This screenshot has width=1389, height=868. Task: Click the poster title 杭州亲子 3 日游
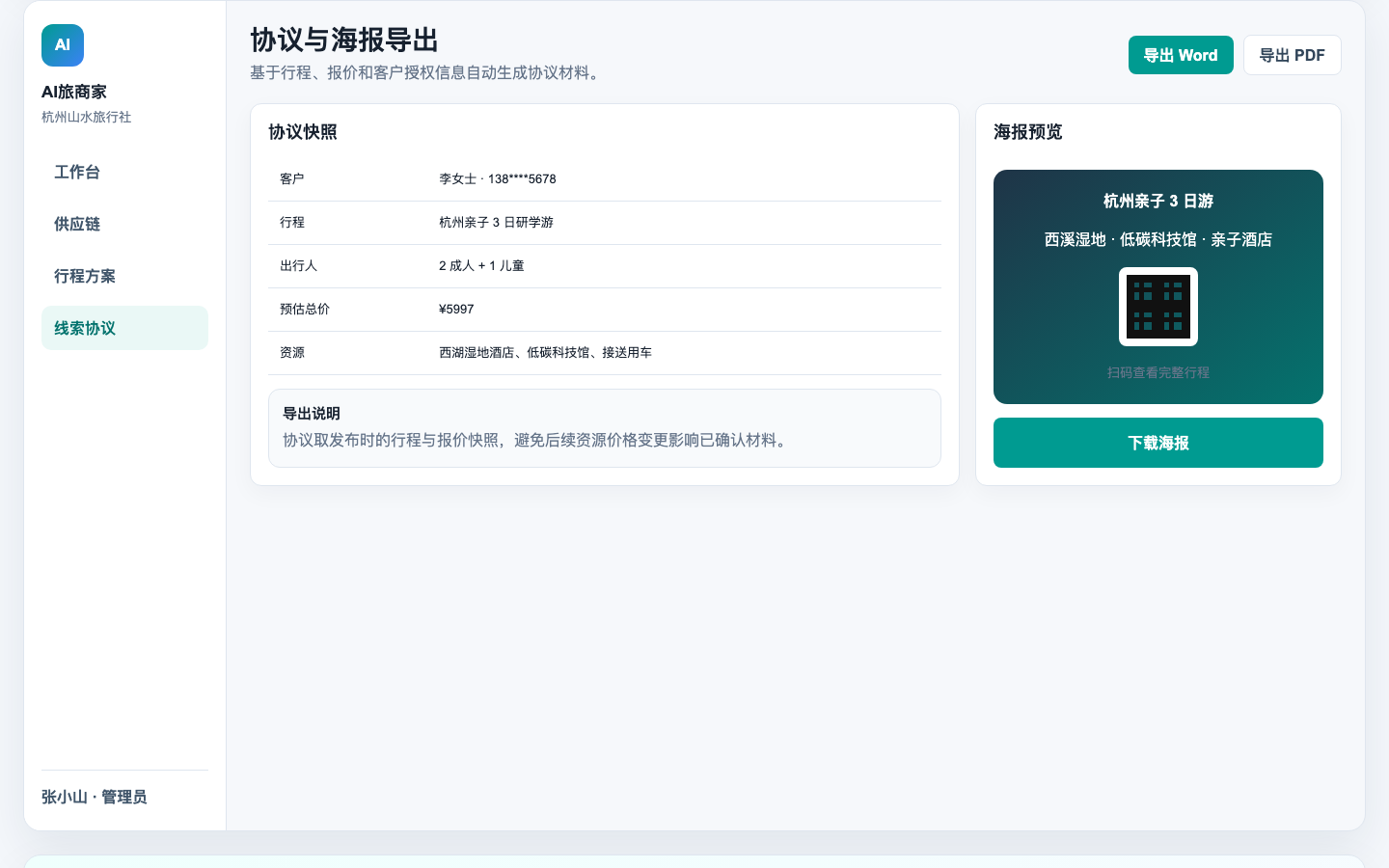pyautogui.click(x=1157, y=201)
